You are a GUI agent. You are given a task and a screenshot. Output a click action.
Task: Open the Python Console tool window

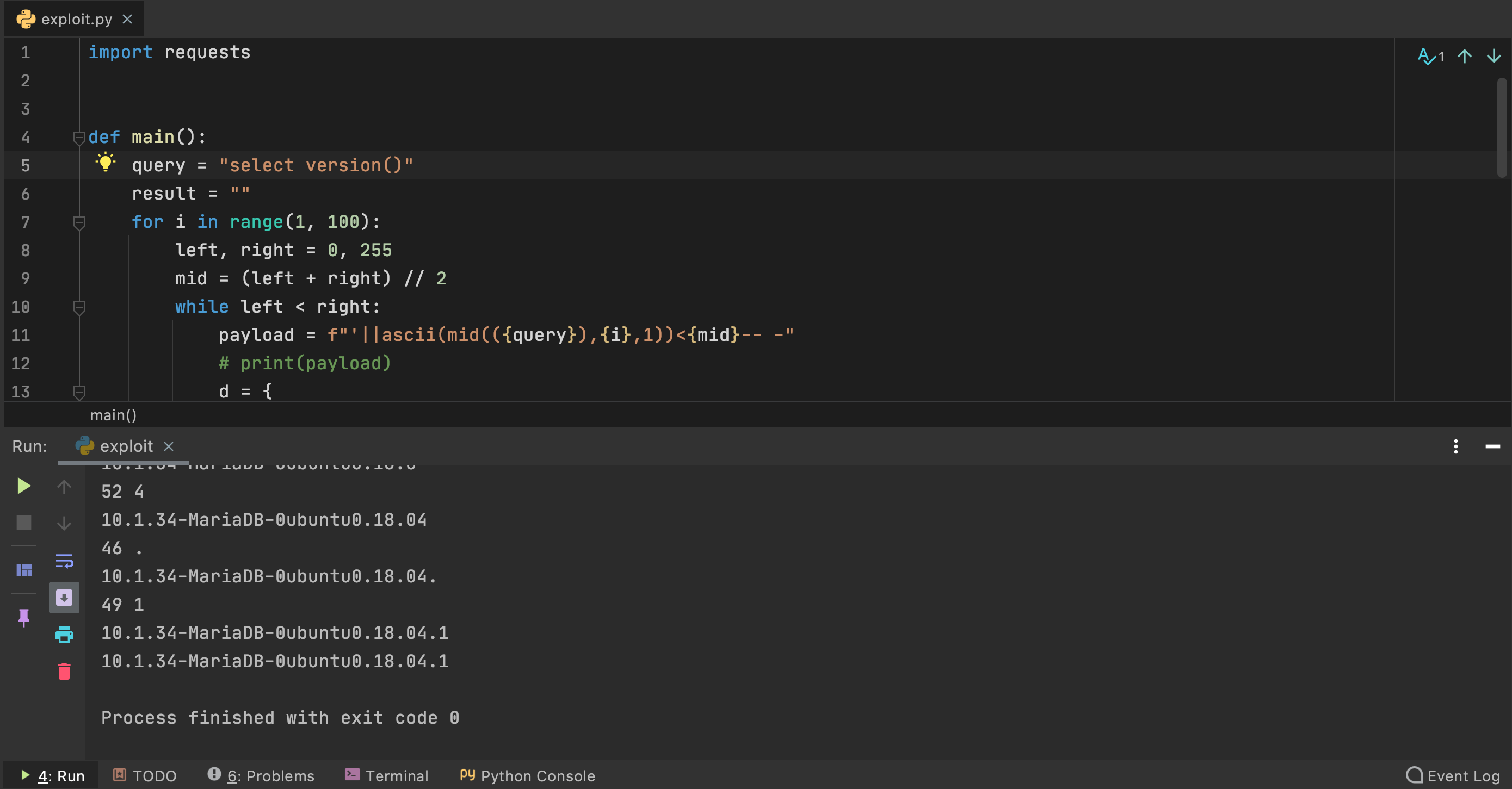tap(528, 775)
